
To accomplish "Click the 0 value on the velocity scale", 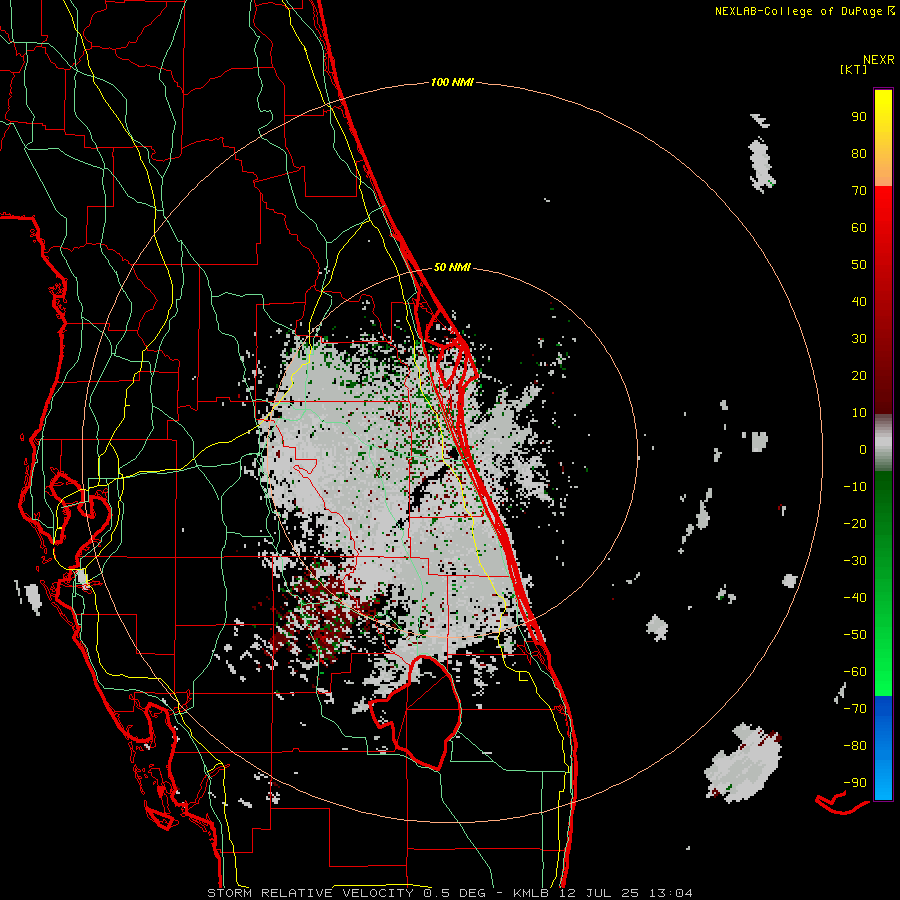I will tap(863, 449).
